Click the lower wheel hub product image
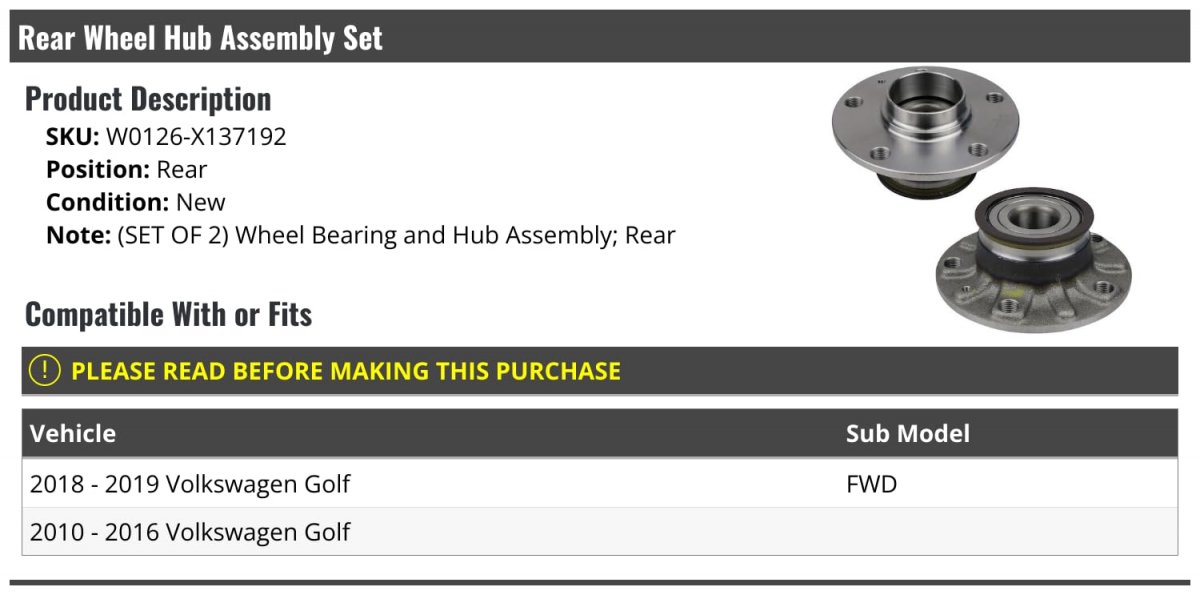 click(x=1032, y=260)
